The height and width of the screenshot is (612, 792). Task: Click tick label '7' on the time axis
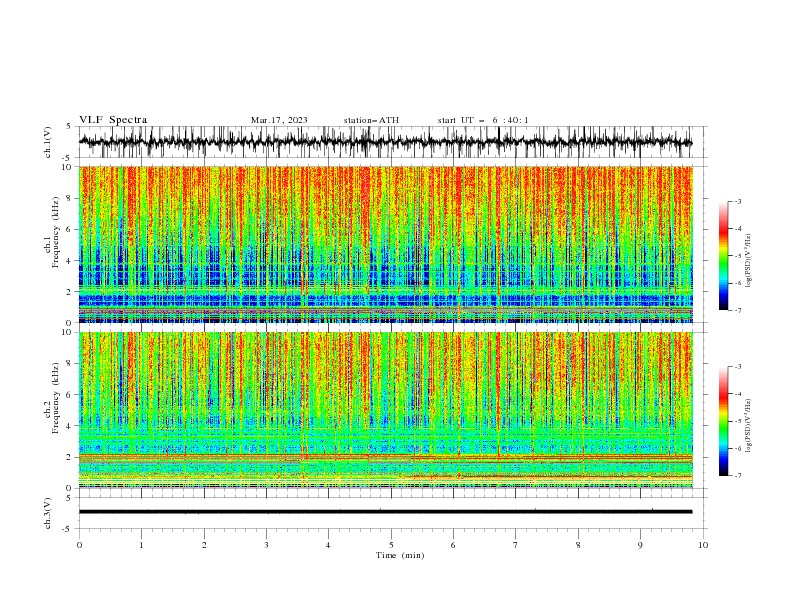[x=516, y=545]
